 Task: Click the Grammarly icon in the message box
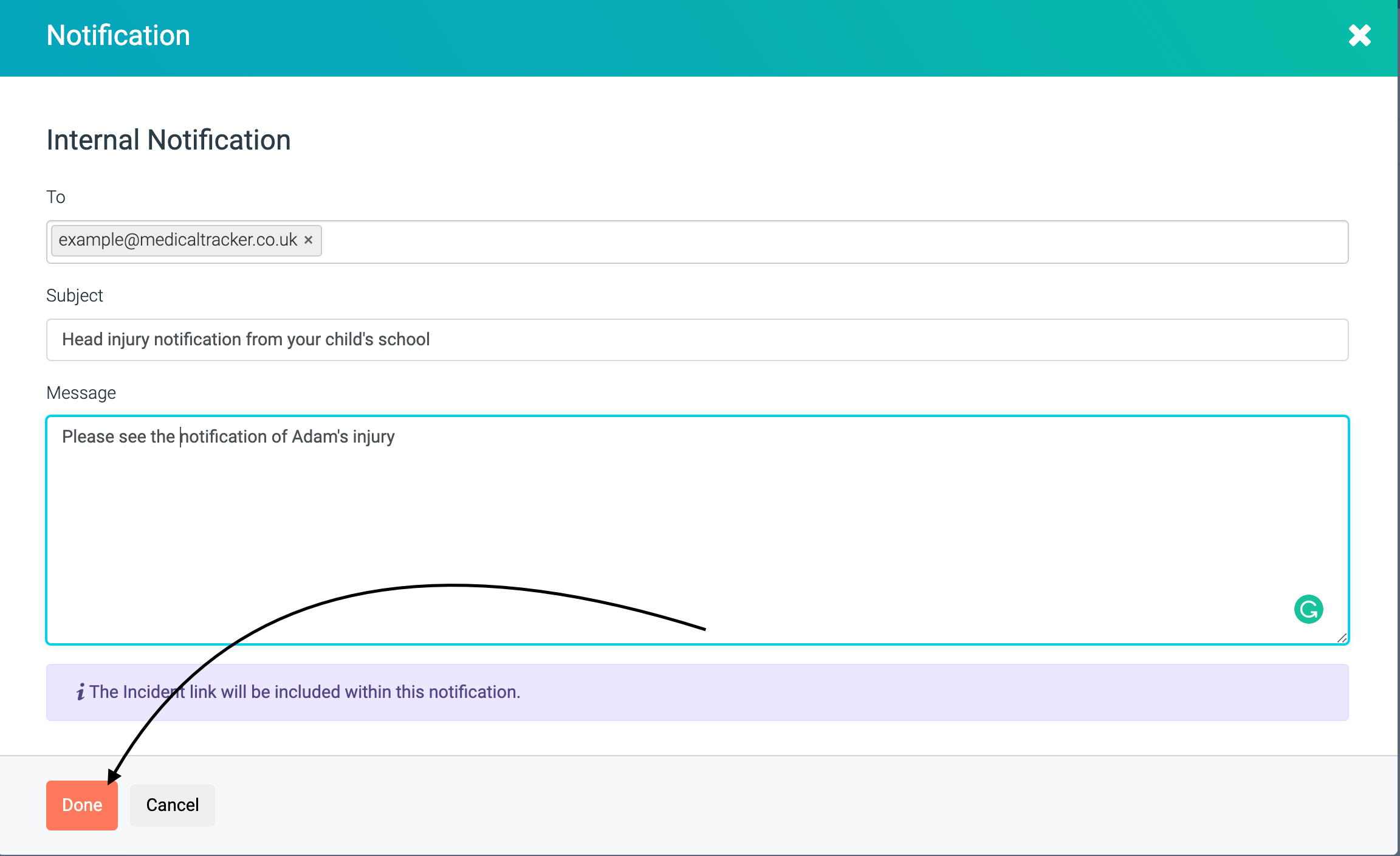tap(1308, 609)
